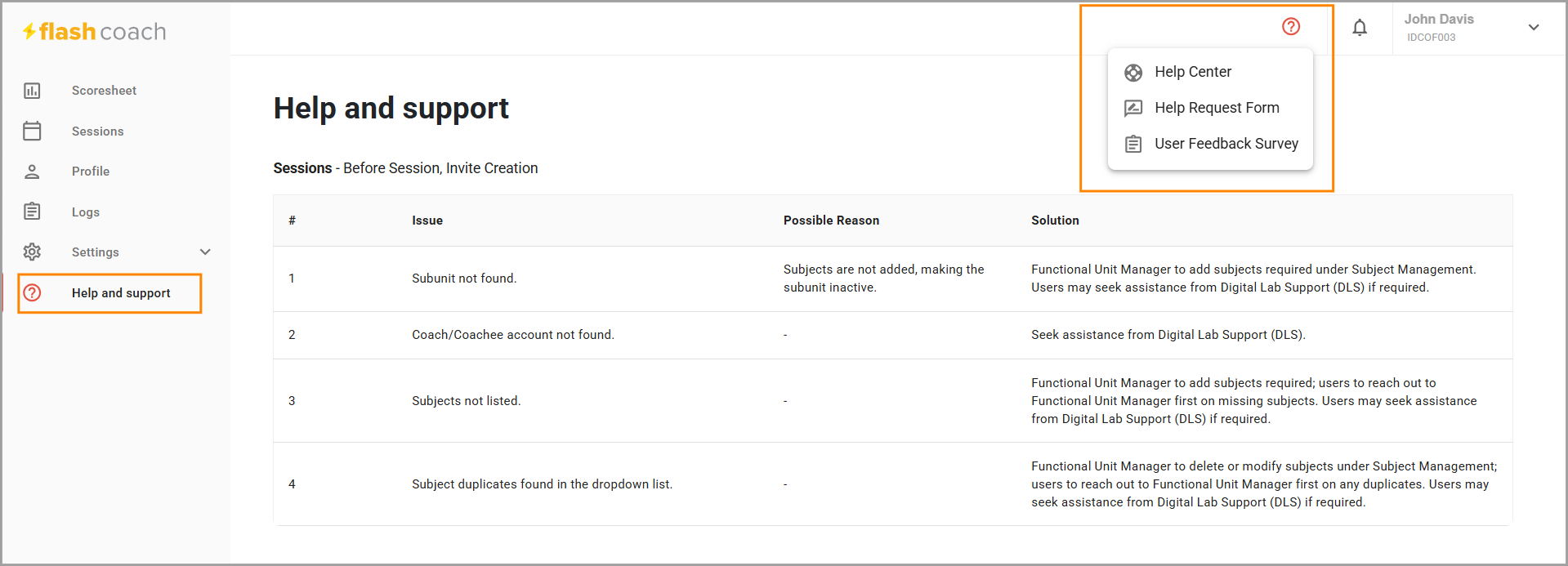The image size is (1568, 566).
Task: Click the User Feedback Survey clipboard icon
Action: pos(1133,145)
